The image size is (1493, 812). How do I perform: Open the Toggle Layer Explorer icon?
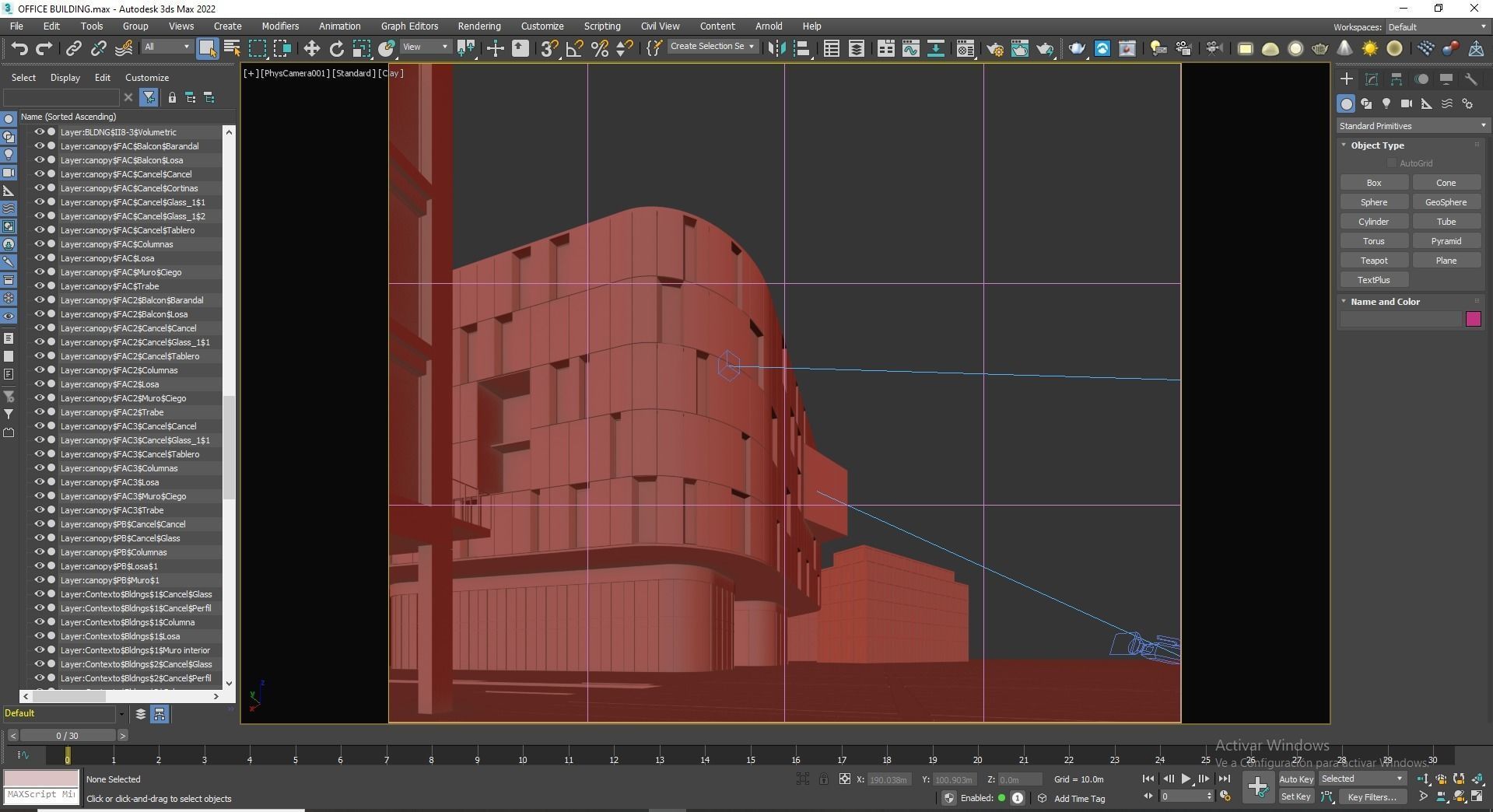[x=857, y=48]
